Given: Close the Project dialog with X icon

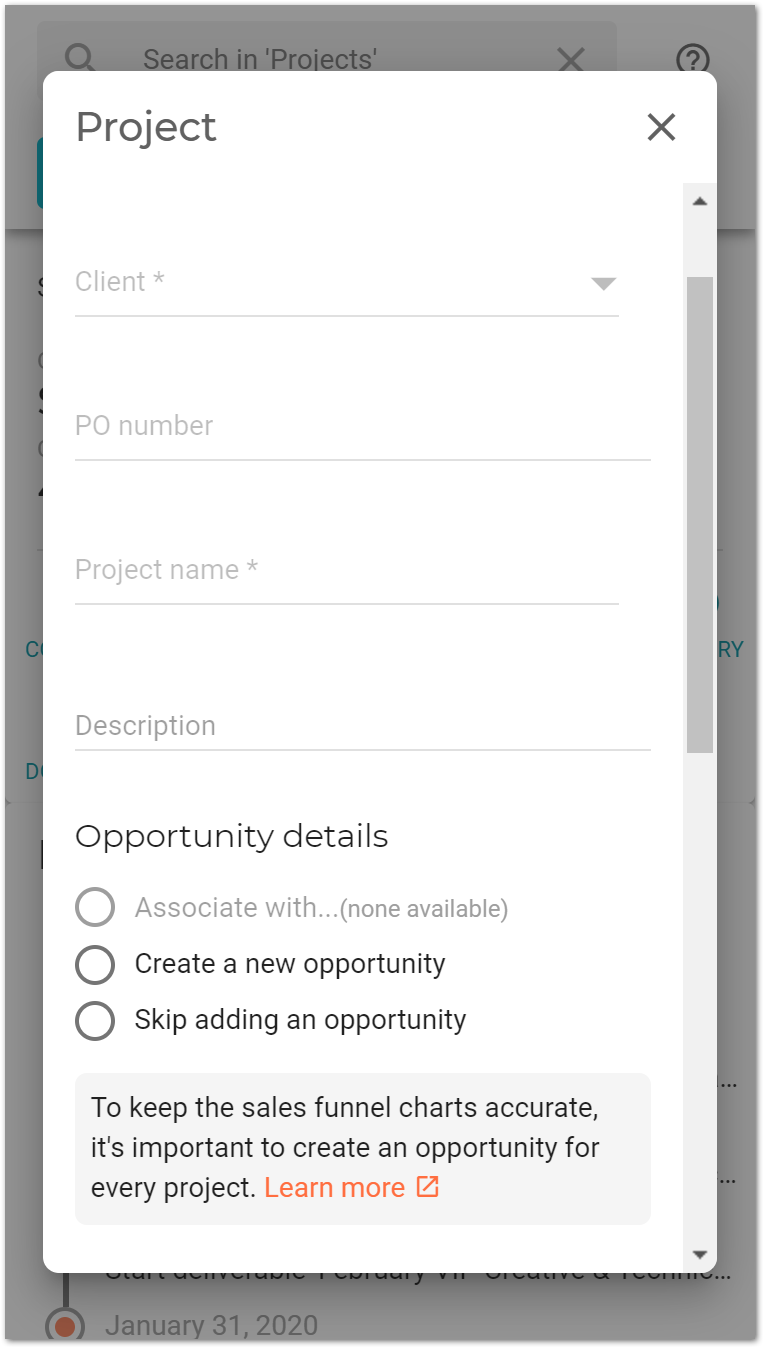Looking at the screenshot, I should 661,127.
